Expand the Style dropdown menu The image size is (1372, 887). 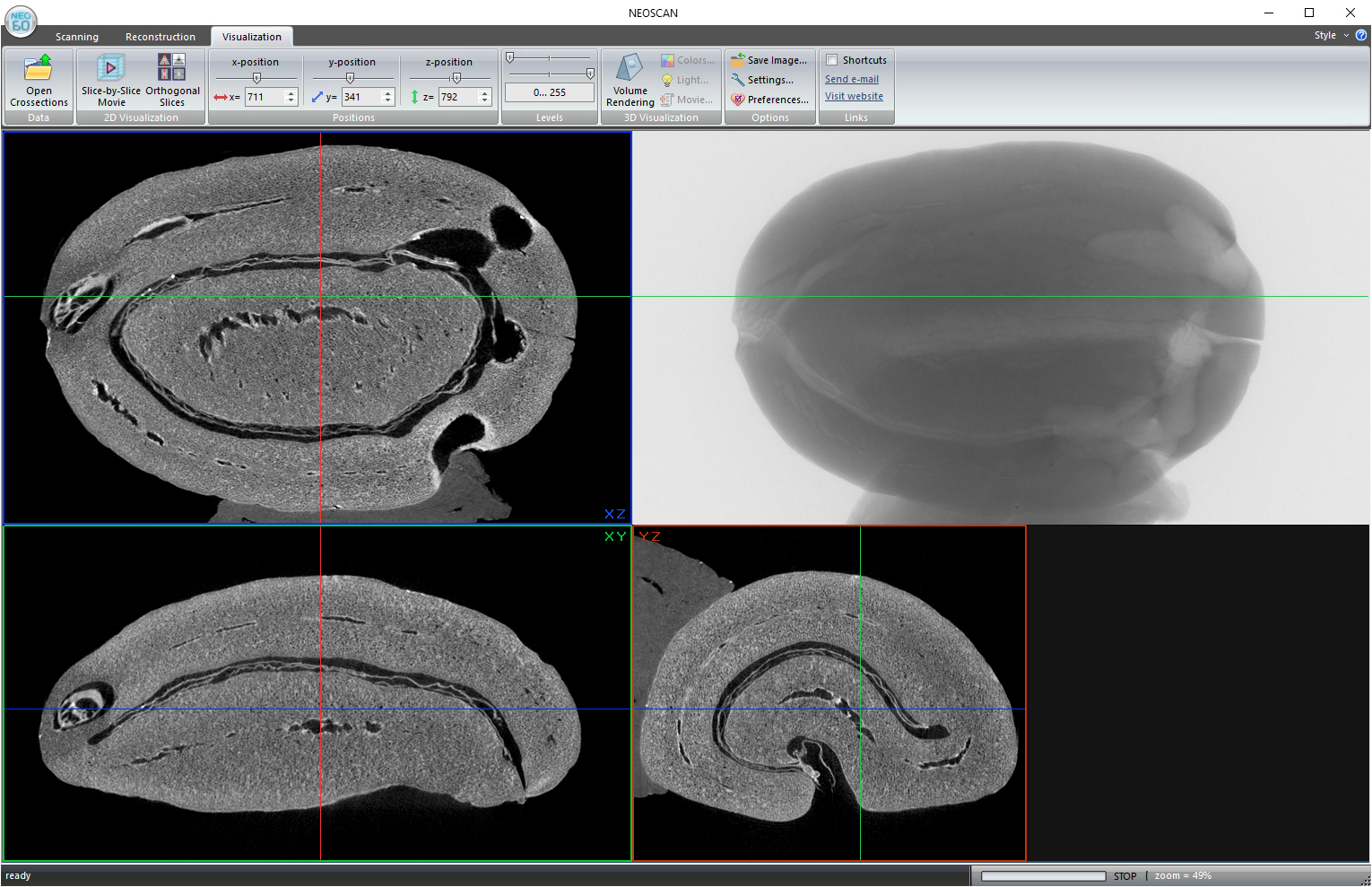tap(1331, 35)
